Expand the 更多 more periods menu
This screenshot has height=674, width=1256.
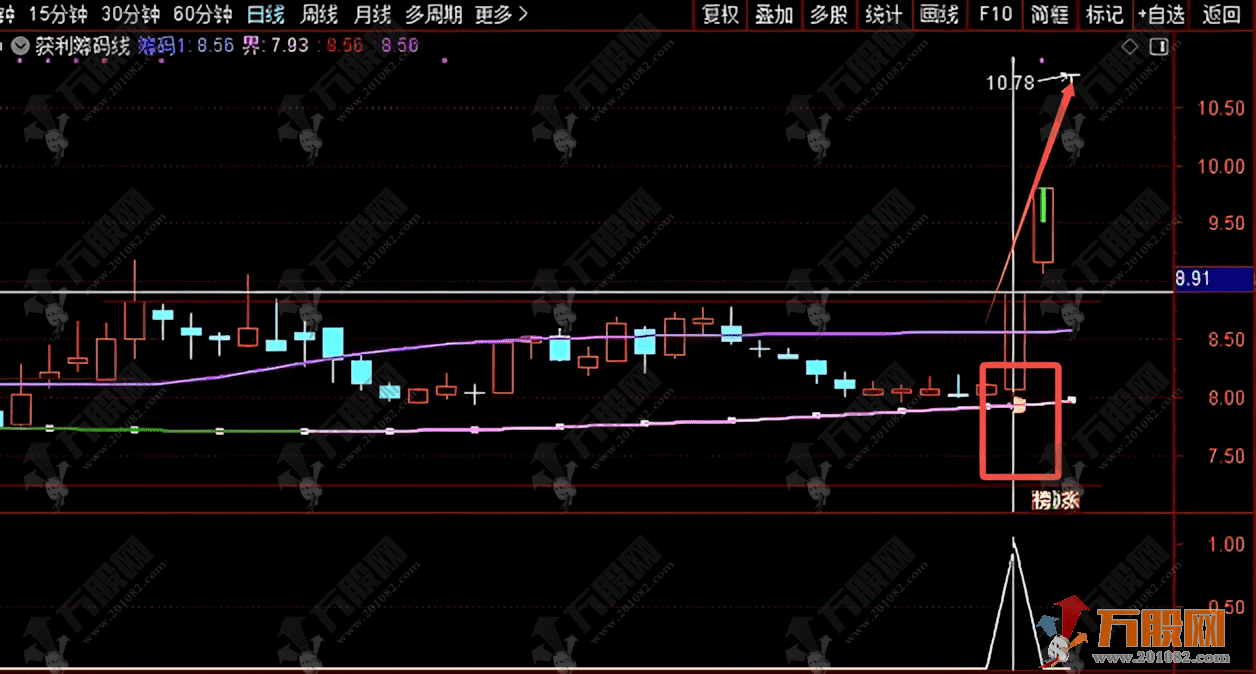point(501,14)
